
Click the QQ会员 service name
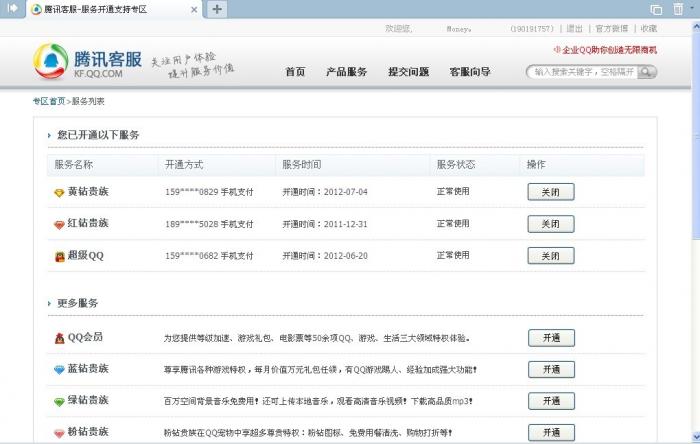(x=85, y=337)
